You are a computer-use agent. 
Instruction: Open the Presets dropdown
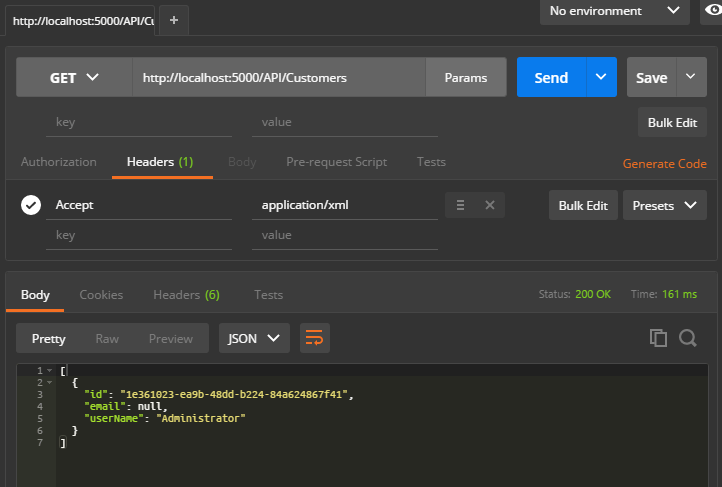(664, 205)
